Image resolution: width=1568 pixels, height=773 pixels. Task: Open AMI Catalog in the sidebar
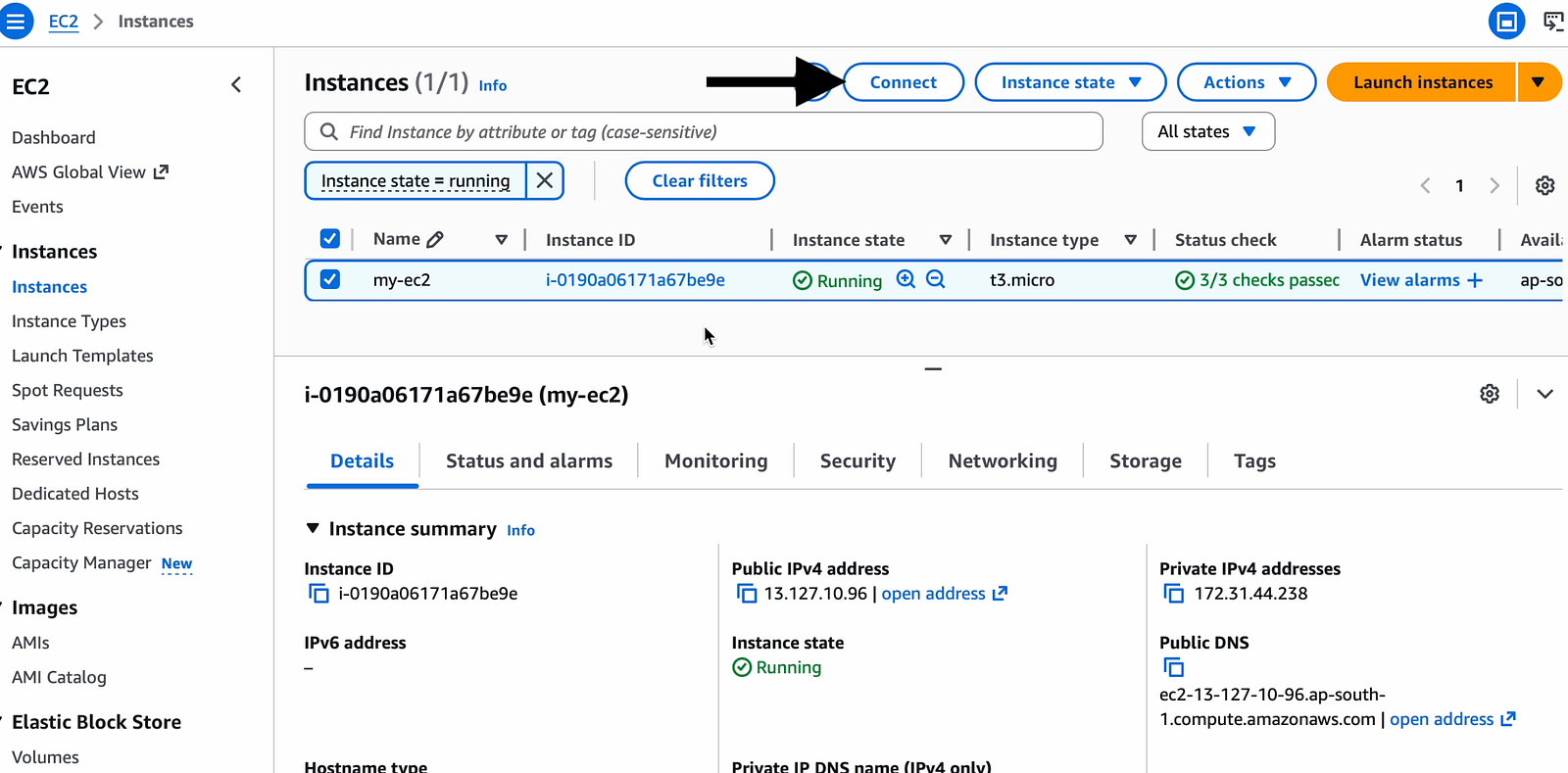pyautogui.click(x=59, y=677)
